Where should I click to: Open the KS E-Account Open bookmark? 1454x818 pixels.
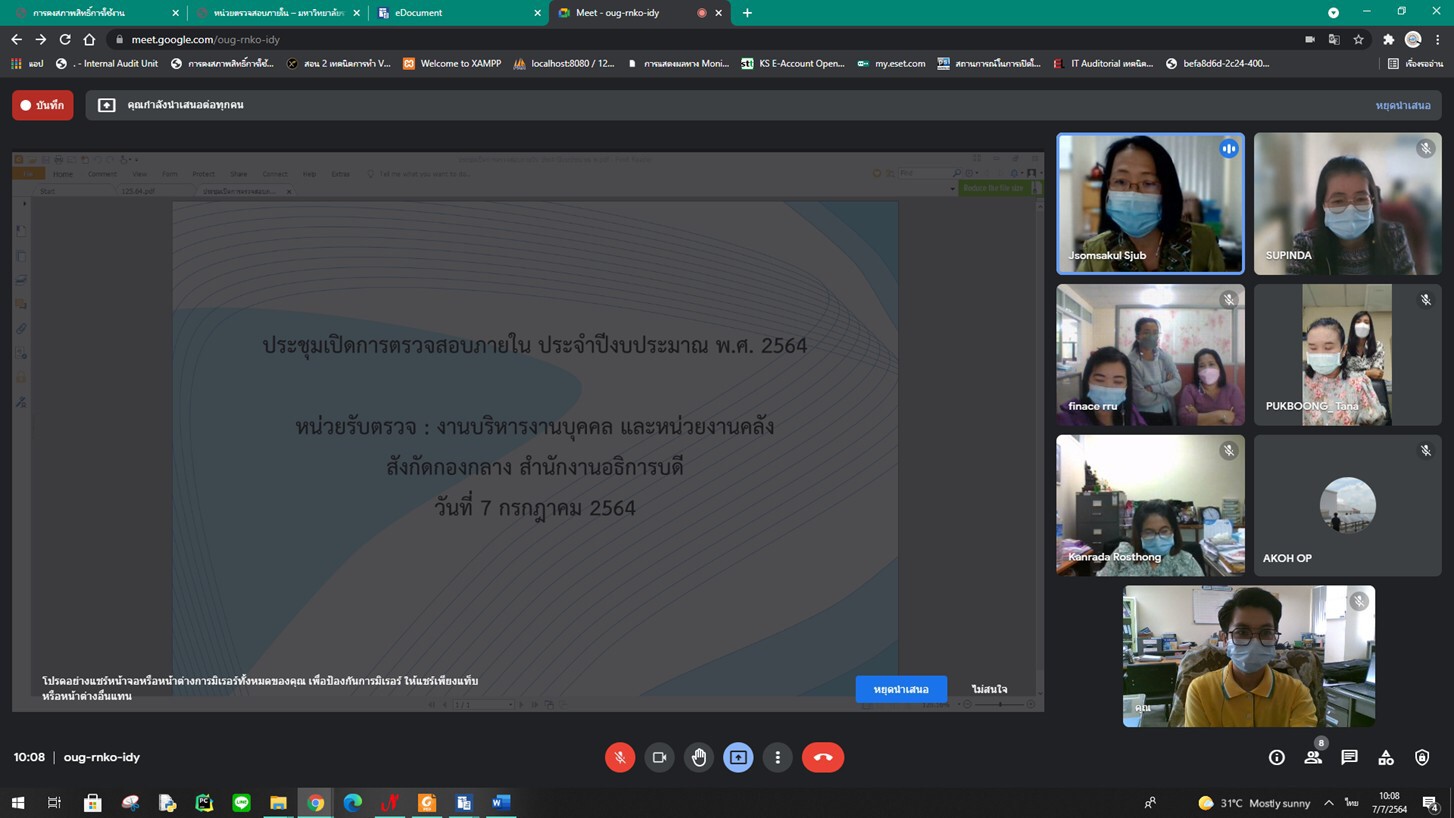coord(793,63)
